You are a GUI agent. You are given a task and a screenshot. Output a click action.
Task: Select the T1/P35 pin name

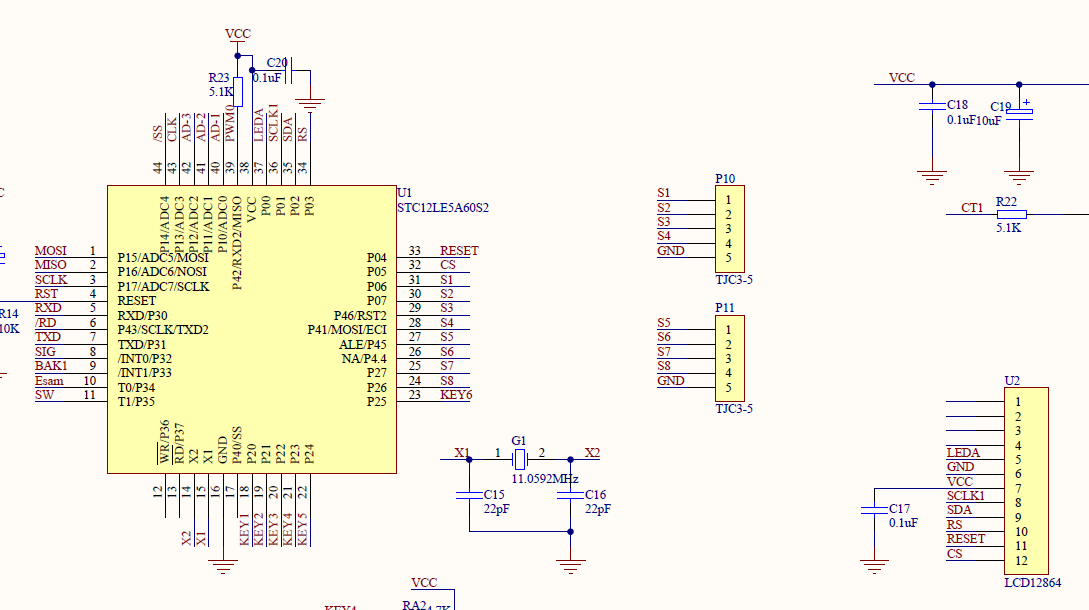tap(136, 402)
